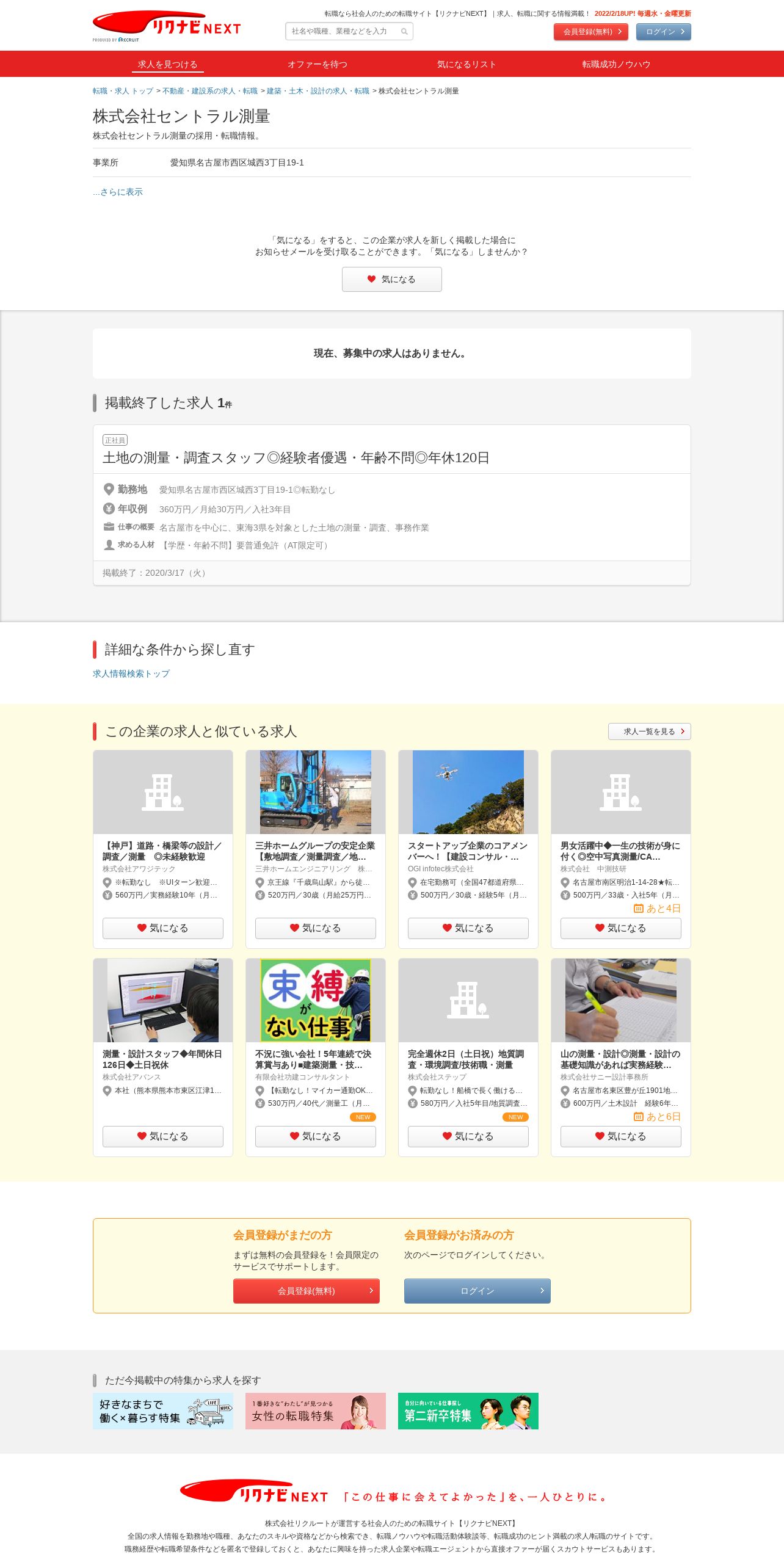The width and height of the screenshot is (784, 1568).
Task: Click location pin icon beside 勤務地
Action: 109,490
